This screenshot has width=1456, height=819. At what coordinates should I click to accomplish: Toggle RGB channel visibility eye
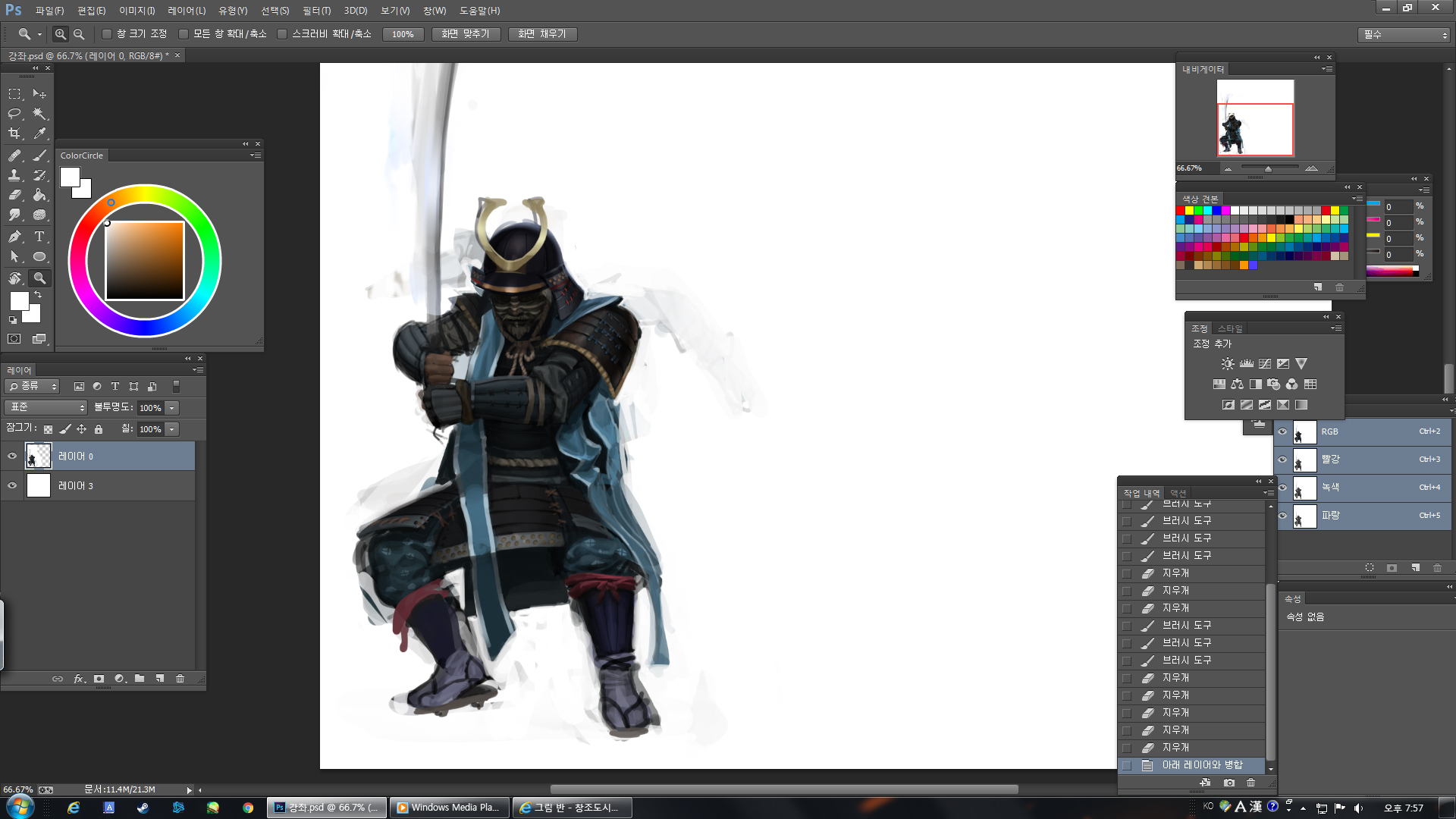pos(1282,431)
